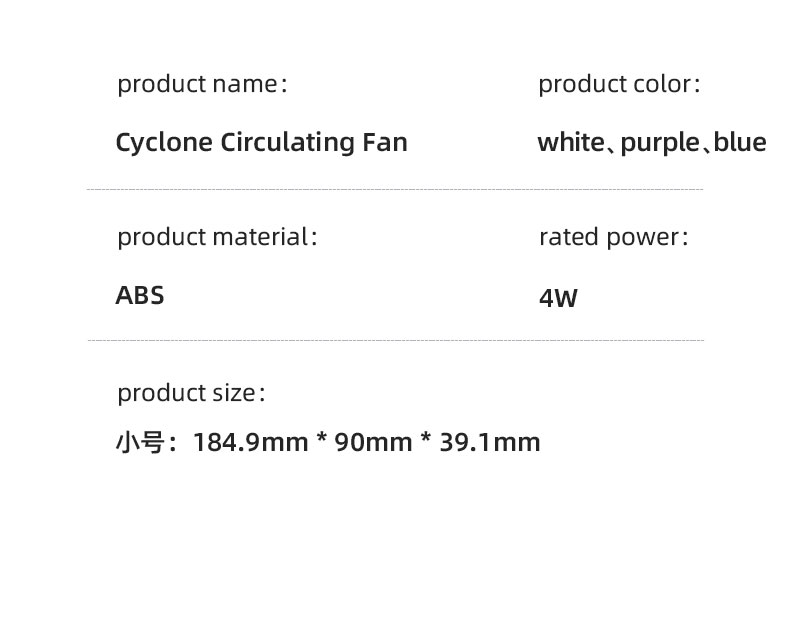Click the "ABS" material value
The width and height of the screenshot is (790, 631).
pyautogui.click(x=140, y=296)
